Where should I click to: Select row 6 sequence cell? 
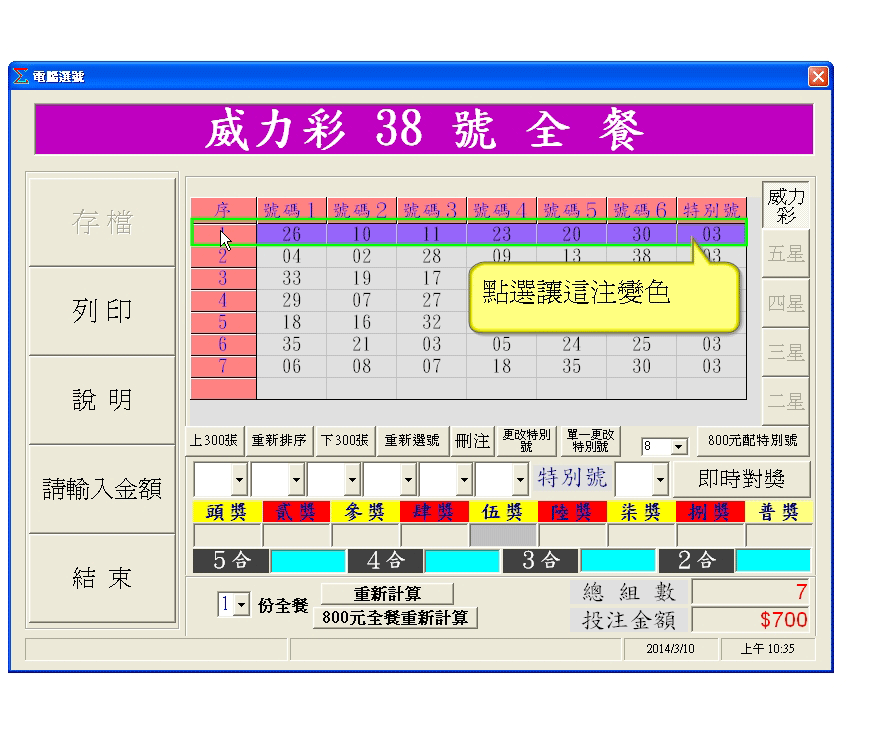(x=223, y=345)
